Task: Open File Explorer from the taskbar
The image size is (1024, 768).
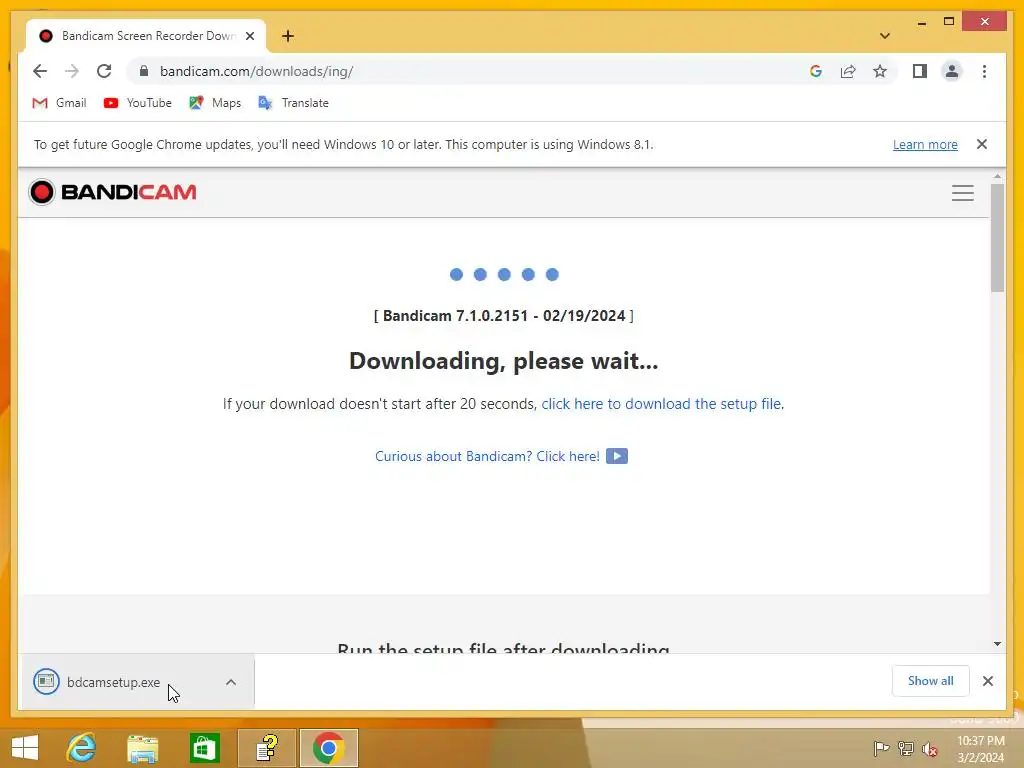Action: click(x=143, y=748)
